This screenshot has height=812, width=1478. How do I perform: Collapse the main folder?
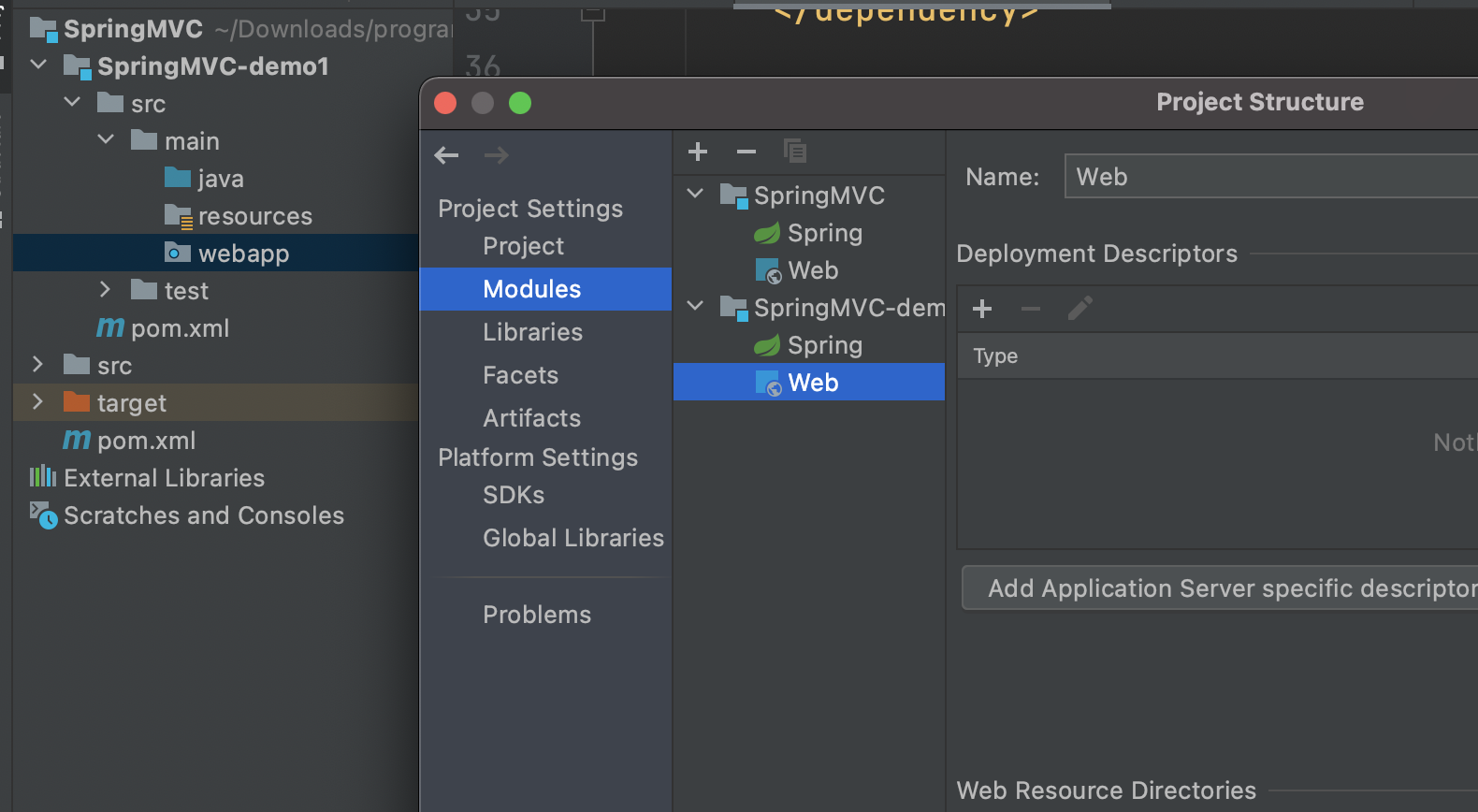(x=106, y=140)
